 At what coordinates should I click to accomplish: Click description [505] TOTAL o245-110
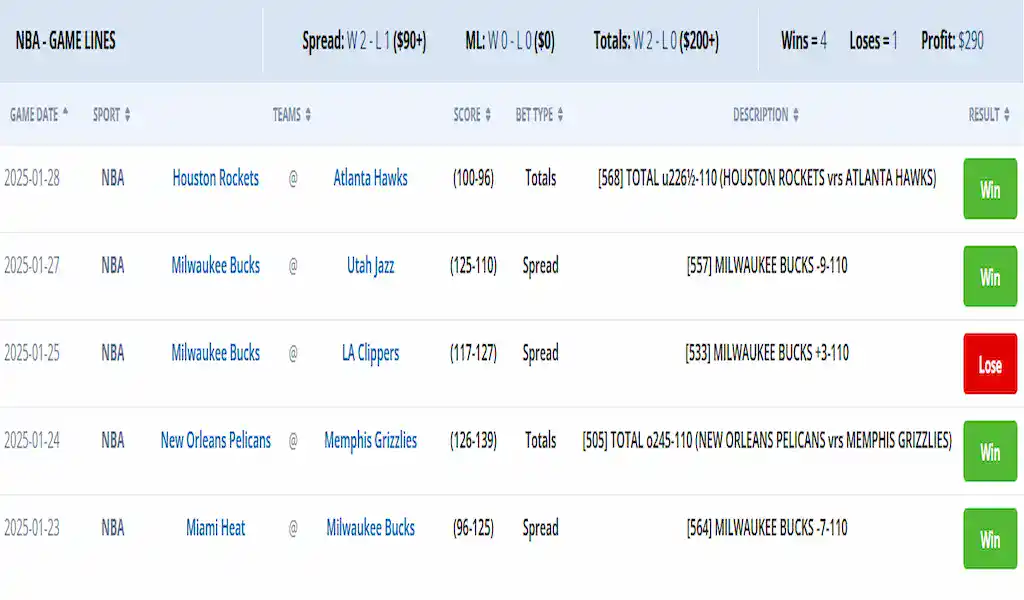click(x=767, y=440)
